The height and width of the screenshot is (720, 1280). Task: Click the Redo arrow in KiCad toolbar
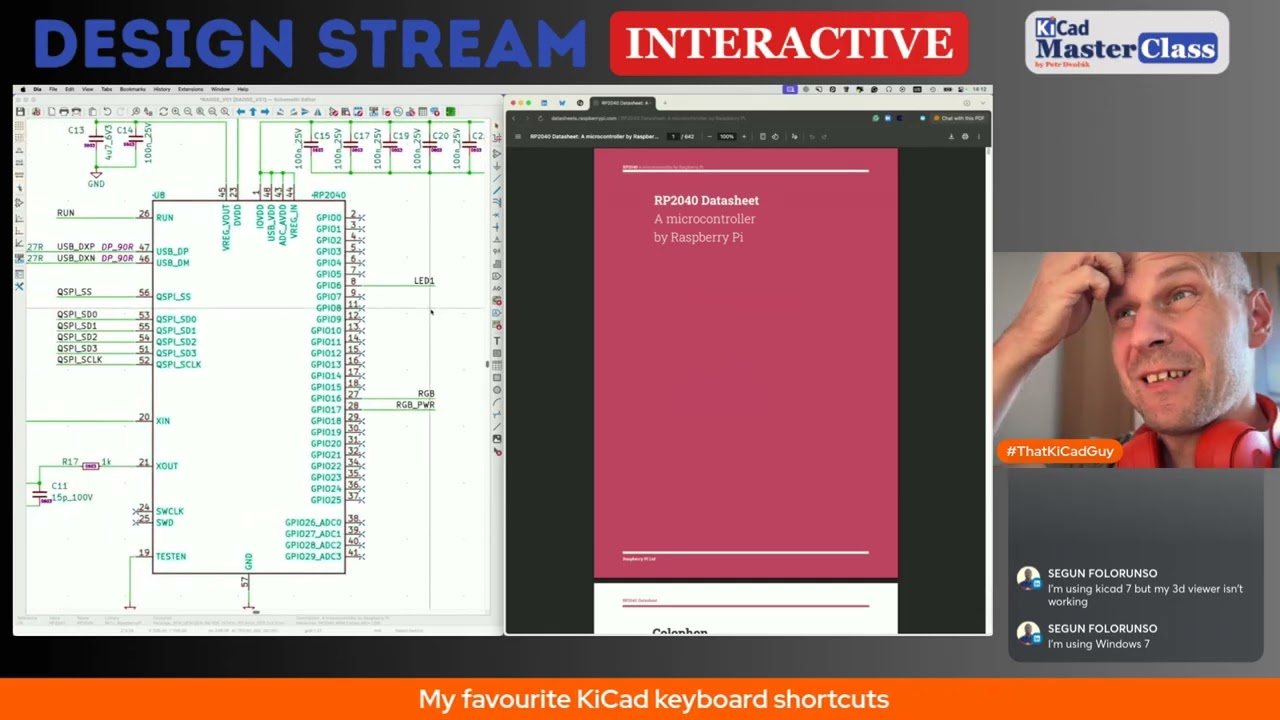[120, 112]
